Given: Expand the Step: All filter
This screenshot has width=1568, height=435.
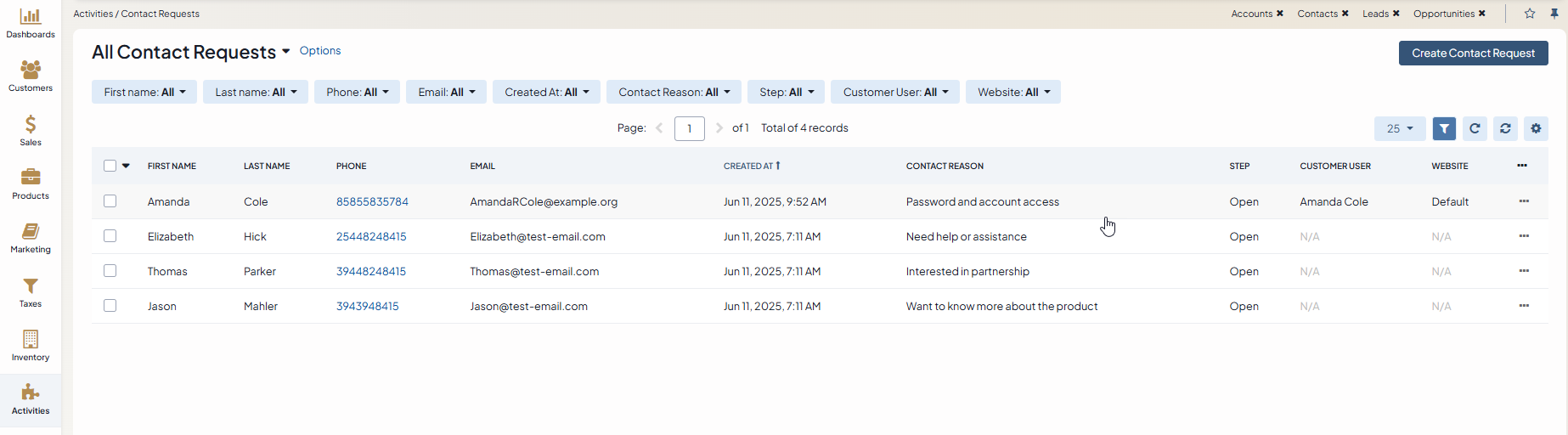Looking at the screenshot, I should point(786,92).
